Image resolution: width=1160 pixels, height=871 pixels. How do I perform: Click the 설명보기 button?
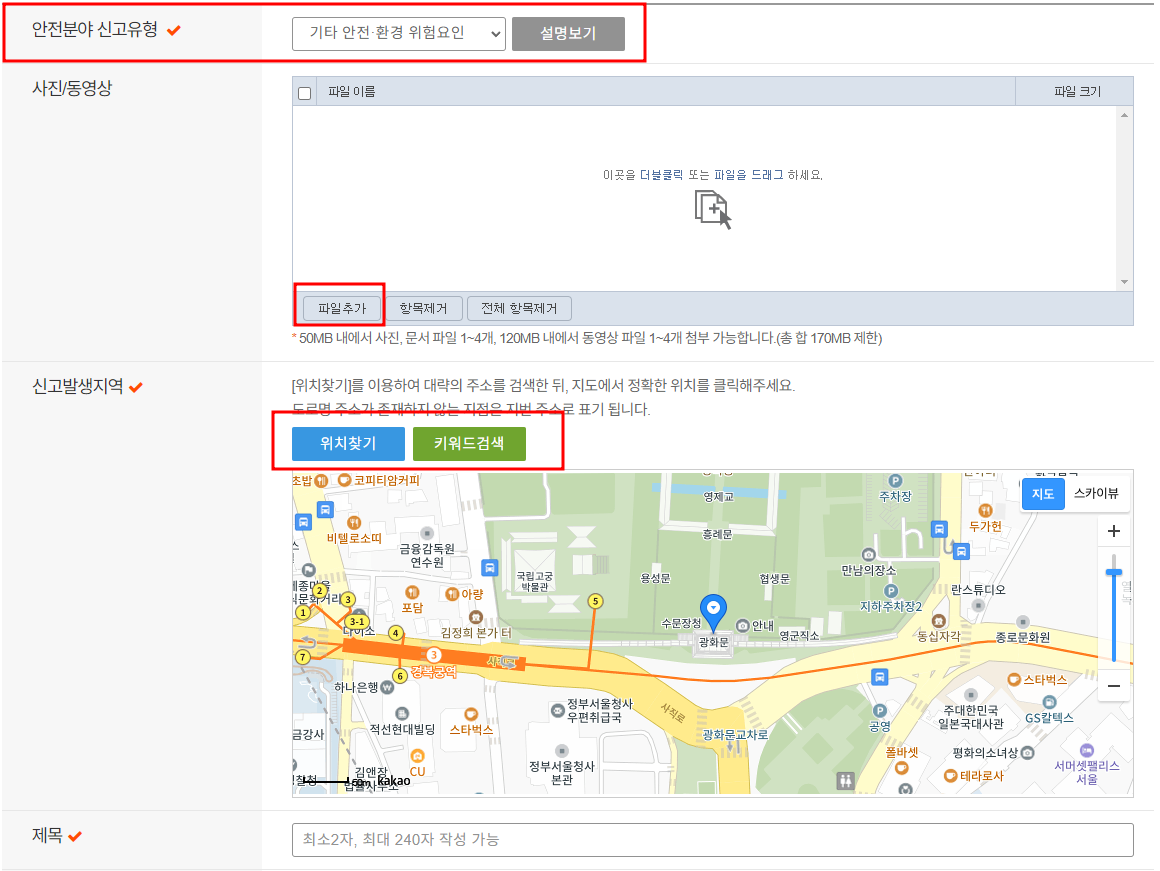(567, 33)
